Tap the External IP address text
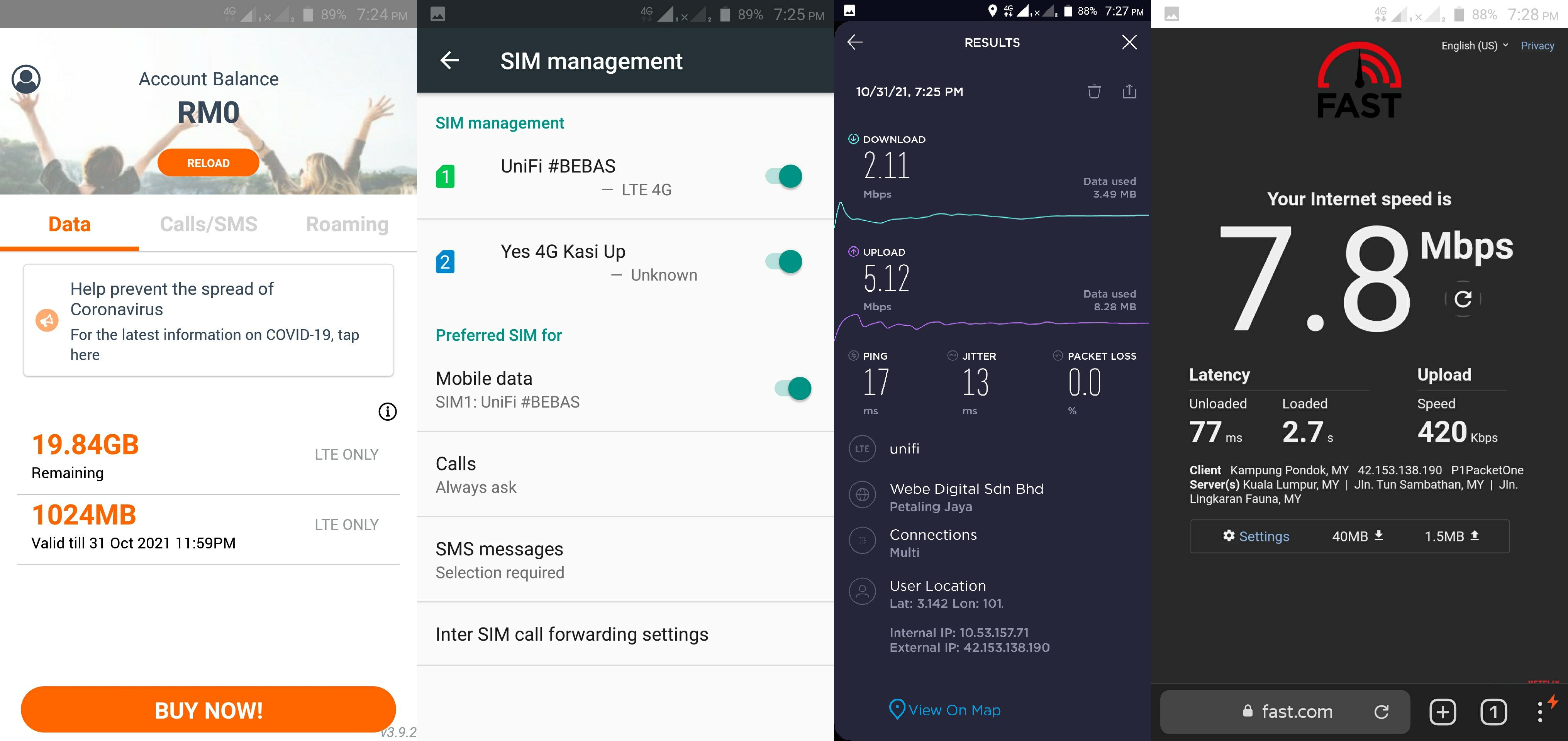Viewport: 1568px width, 741px height. [x=970, y=648]
